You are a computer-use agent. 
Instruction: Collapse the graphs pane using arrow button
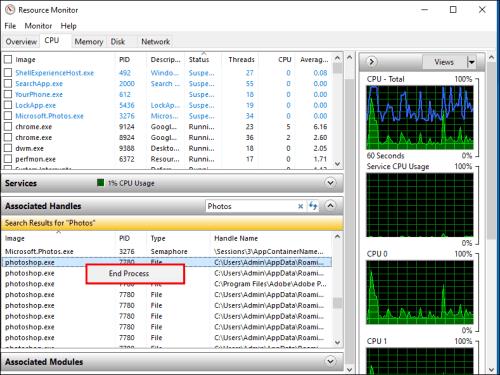pyautogui.click(x=371, y=62)
